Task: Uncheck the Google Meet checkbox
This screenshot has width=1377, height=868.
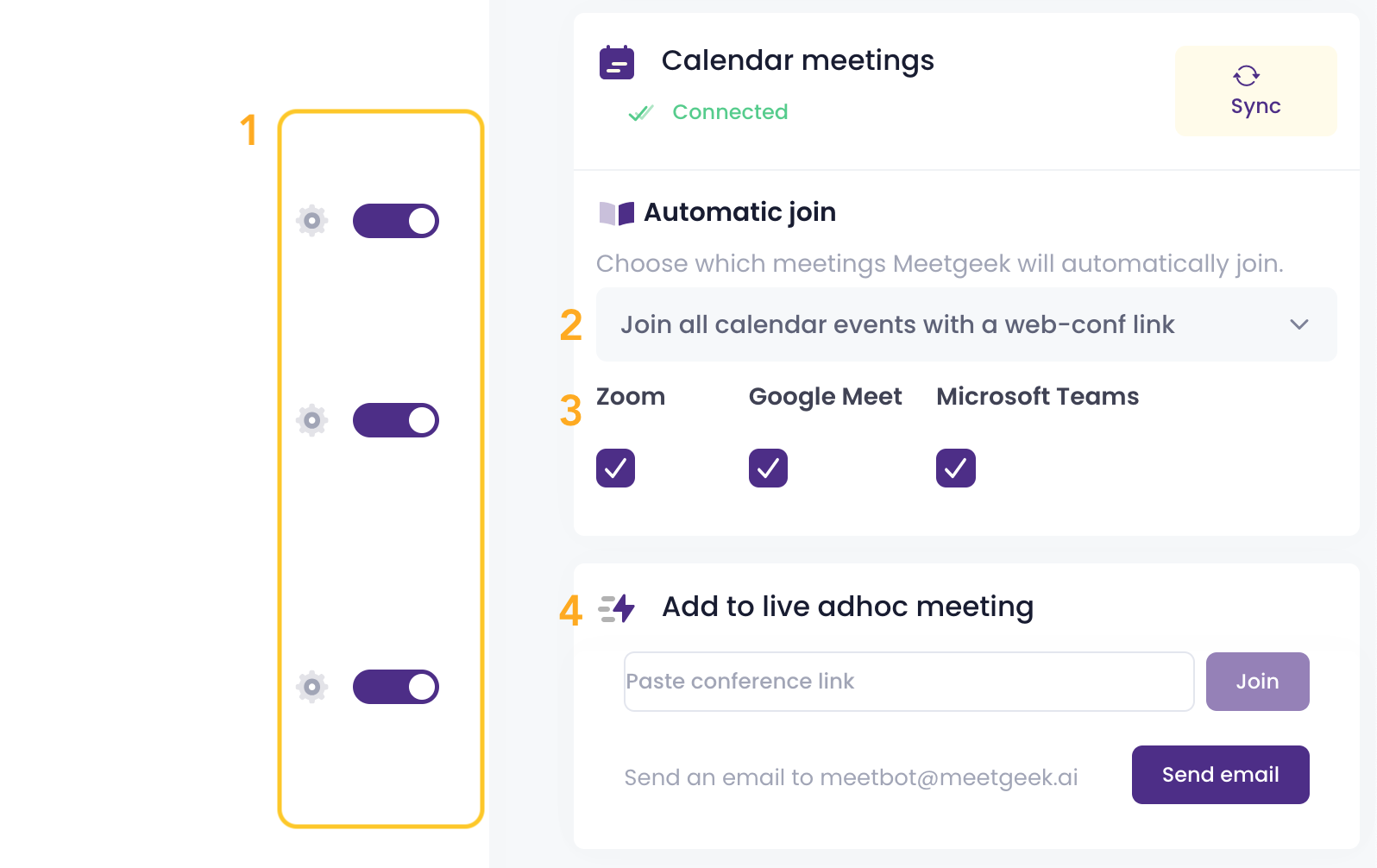Action: point(768,469)
